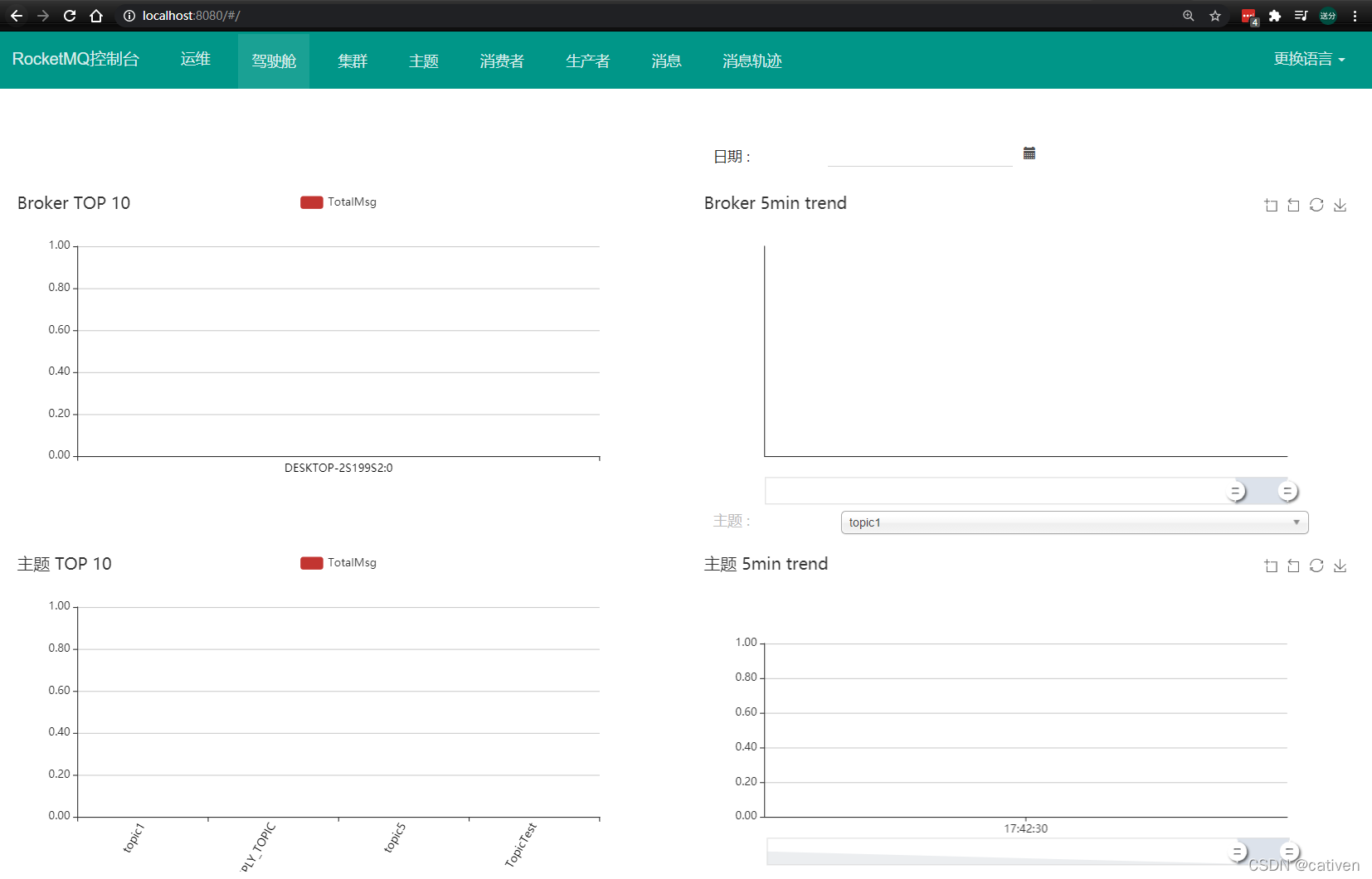This screenshot has height=879, width=1372.
Task: Open the 更换语言 language dropdown
Action: click(1310, 59)
